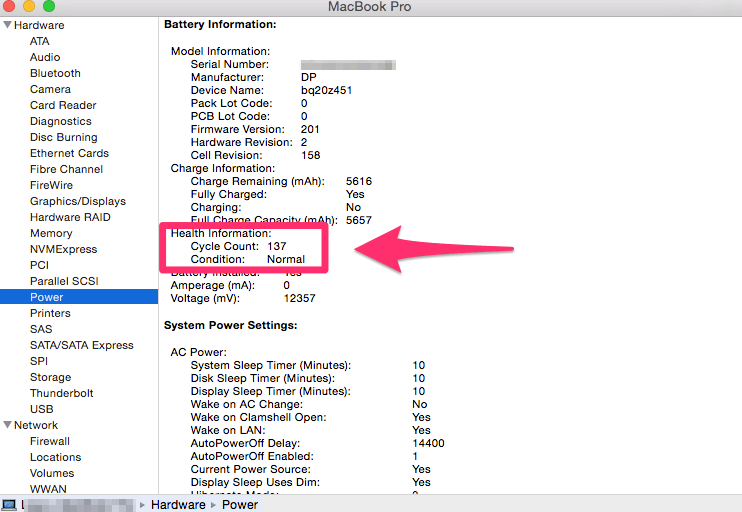Click Firmware Version value 201
The image size is (742, 512).
pos(310,129)
